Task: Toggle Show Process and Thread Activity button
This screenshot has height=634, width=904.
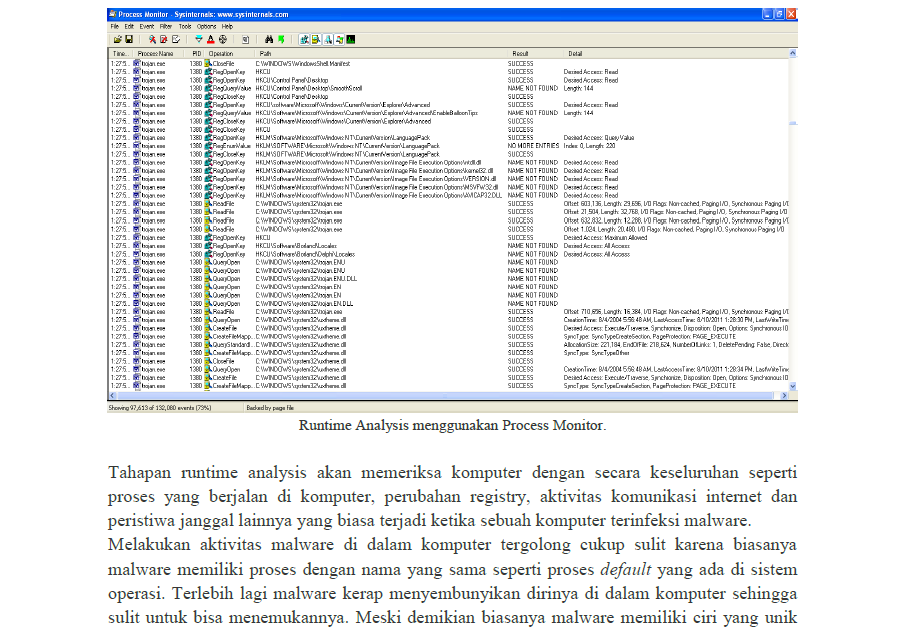Action: [x=340, y=39]
